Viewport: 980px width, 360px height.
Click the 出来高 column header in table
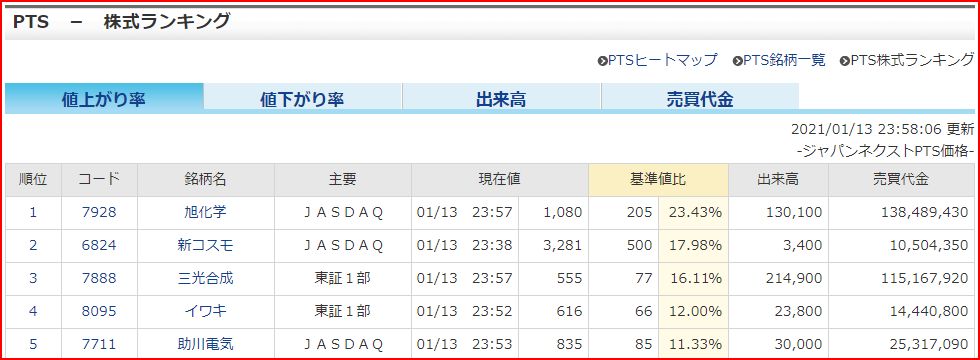[x=778, y=180]
